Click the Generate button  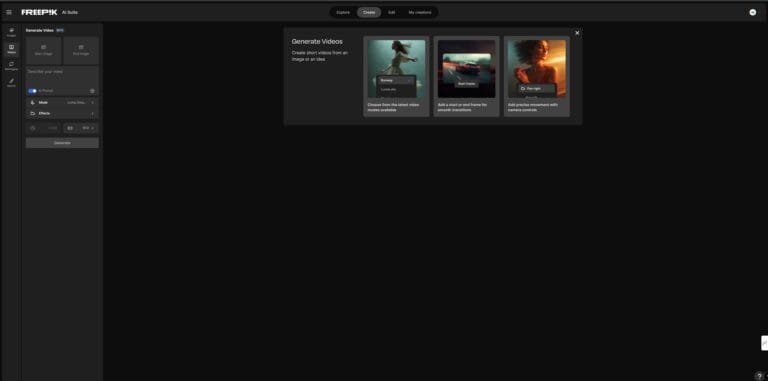[62, 143]
